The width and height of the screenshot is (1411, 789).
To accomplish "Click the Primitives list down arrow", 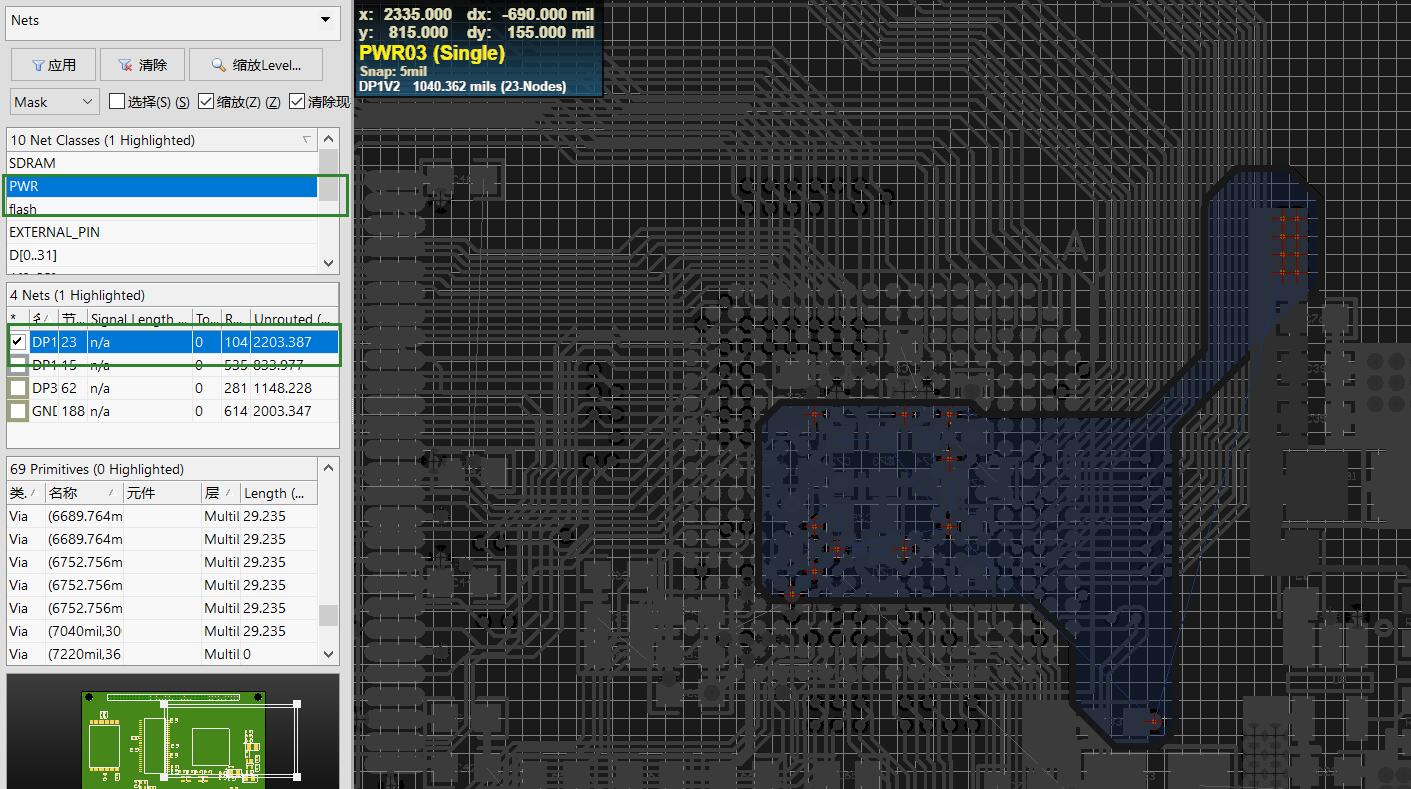I will [x=329, y=654].
